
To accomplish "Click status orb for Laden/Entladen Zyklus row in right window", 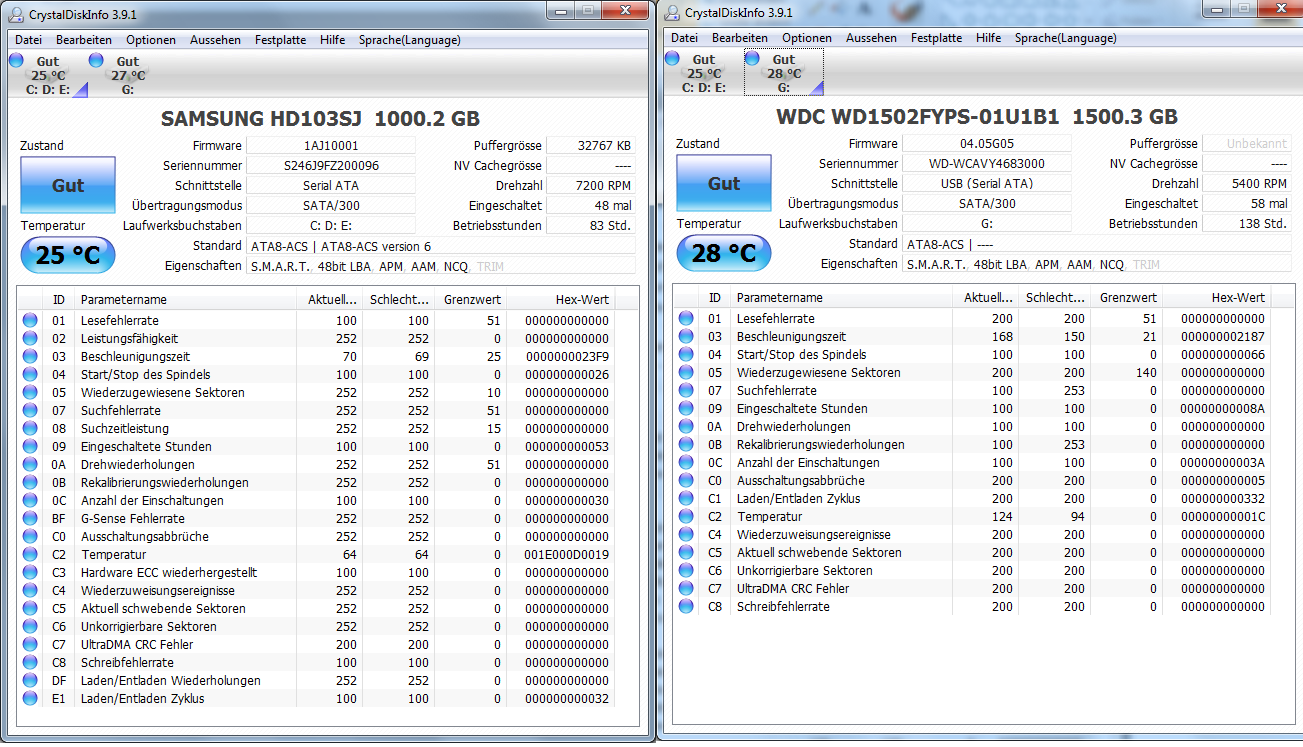I will coord(686,498).
